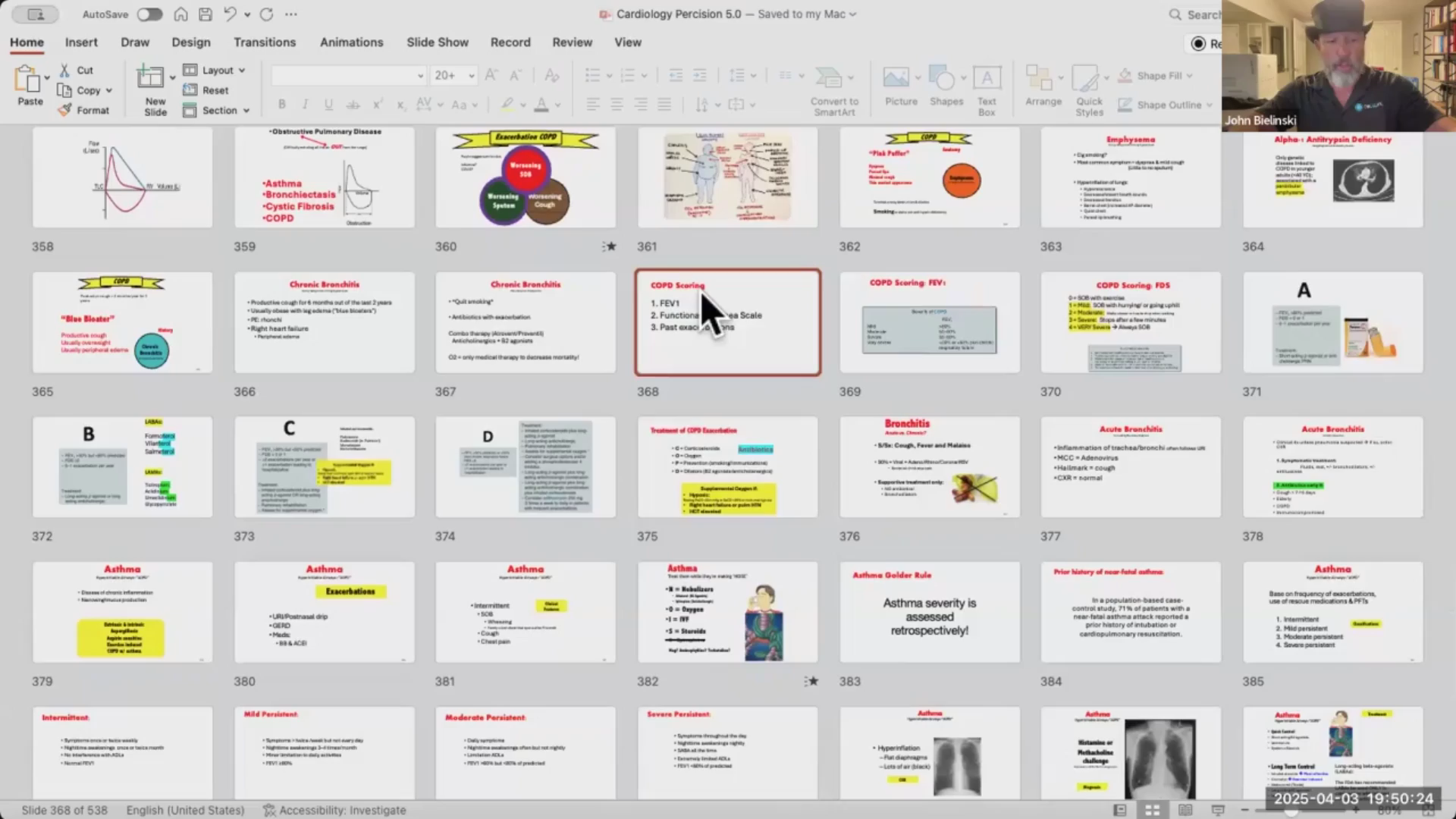The width and height of the screenshot is (1456, 819).
Task: Toggle Slide Sorter view in status bar
Action: coord(1152,810)
